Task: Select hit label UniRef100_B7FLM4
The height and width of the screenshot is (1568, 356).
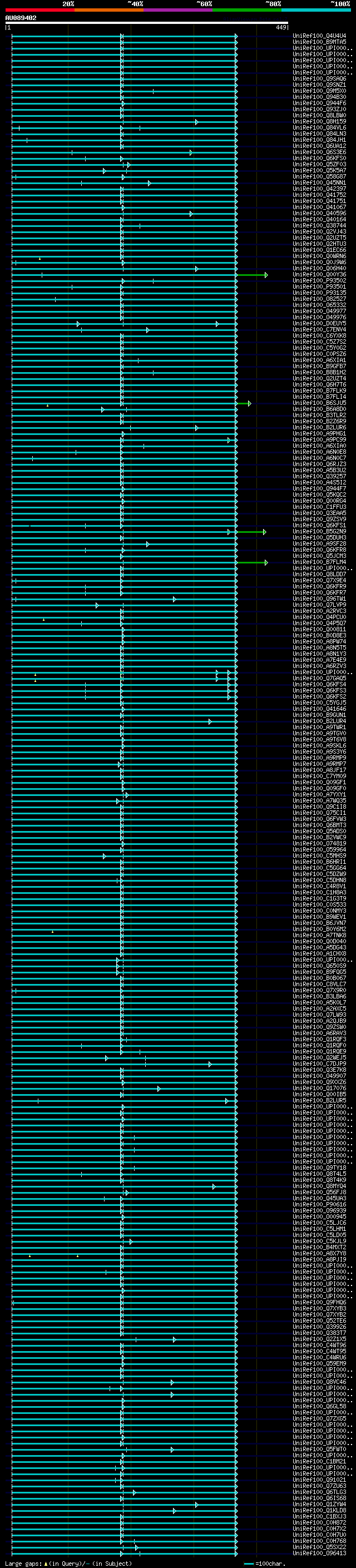Action: coord(319,562)
